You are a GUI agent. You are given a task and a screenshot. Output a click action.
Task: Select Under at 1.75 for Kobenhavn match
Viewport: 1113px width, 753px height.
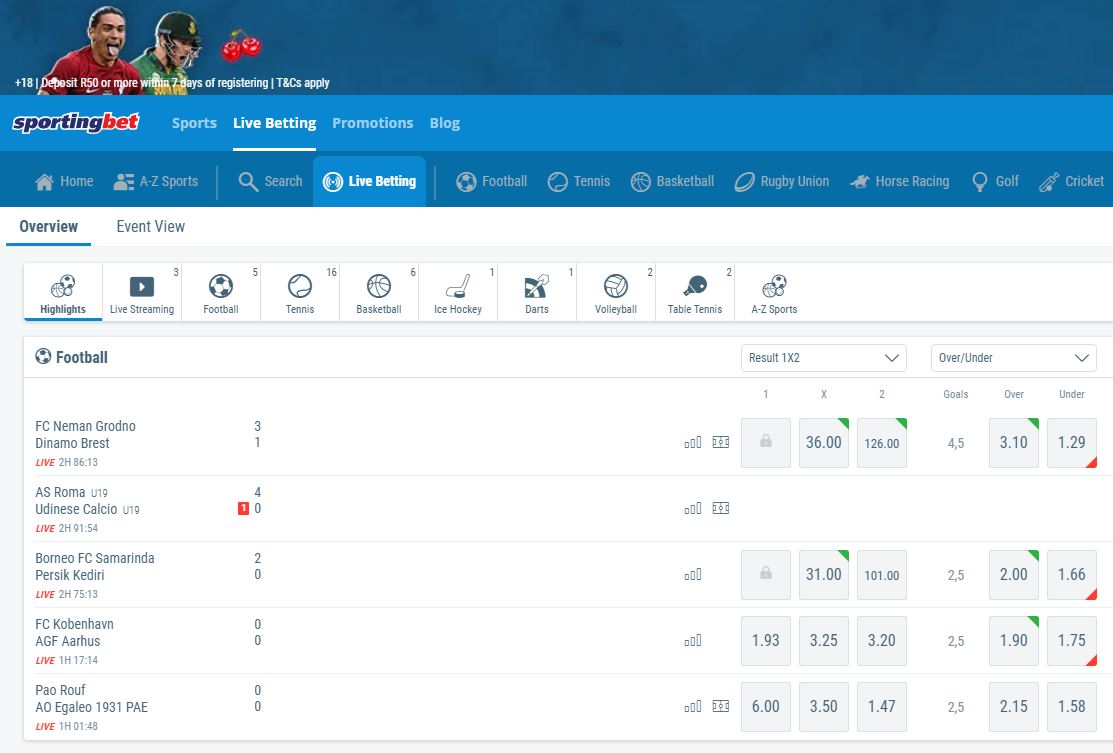(x=1072, y=641)
